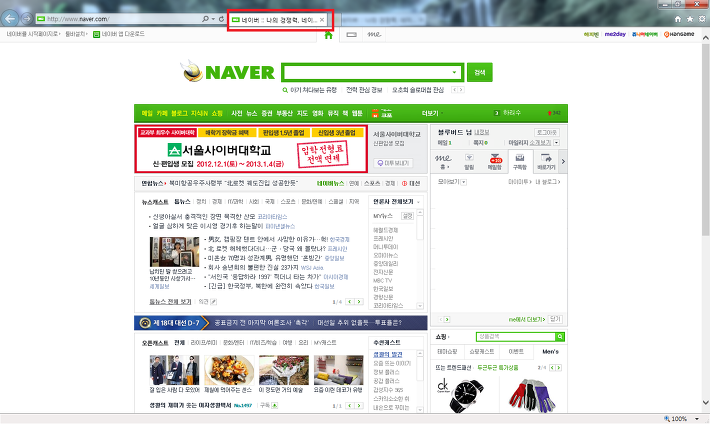Open Favorites star icon in browser toolbar
Screen dimensions: 710x424
690,19
